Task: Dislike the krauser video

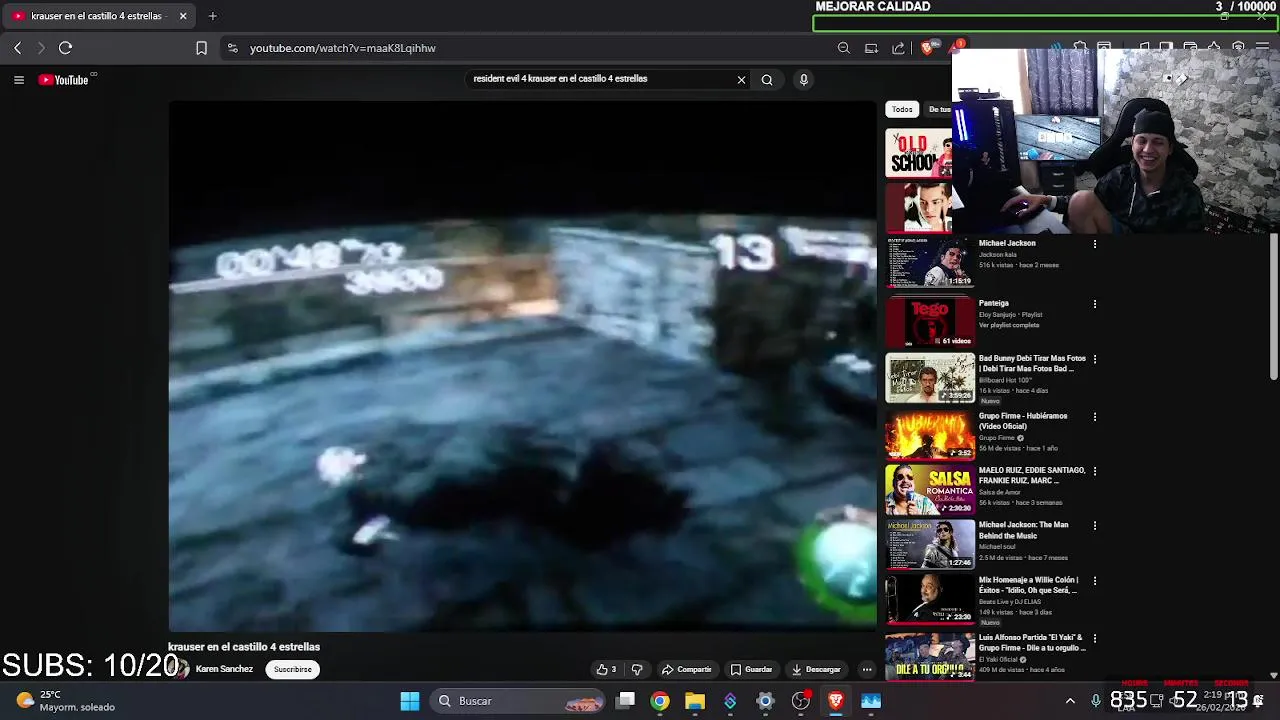Action: [637, 670]
